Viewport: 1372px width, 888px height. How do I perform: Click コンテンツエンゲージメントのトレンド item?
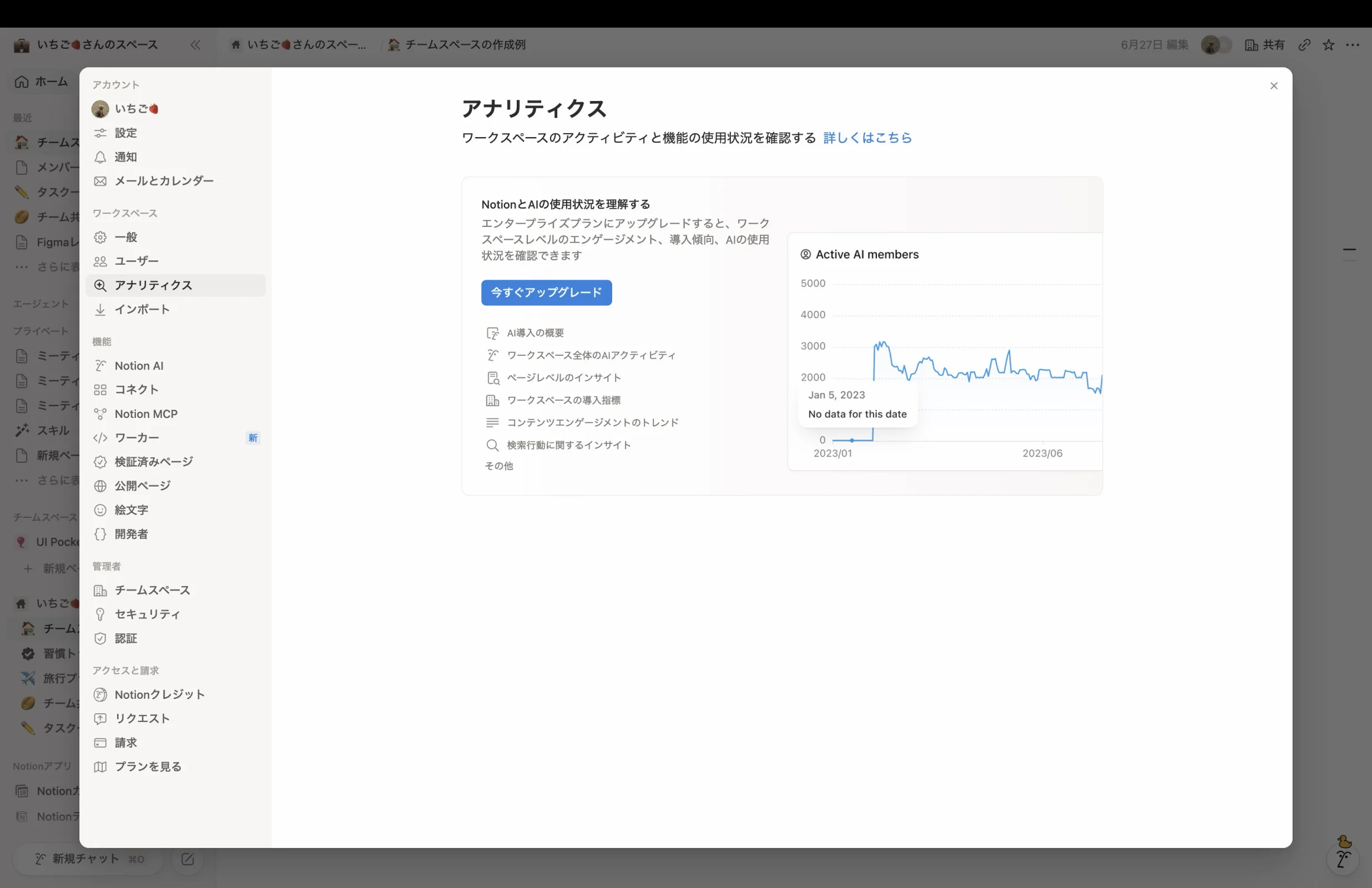pos(582,423)
